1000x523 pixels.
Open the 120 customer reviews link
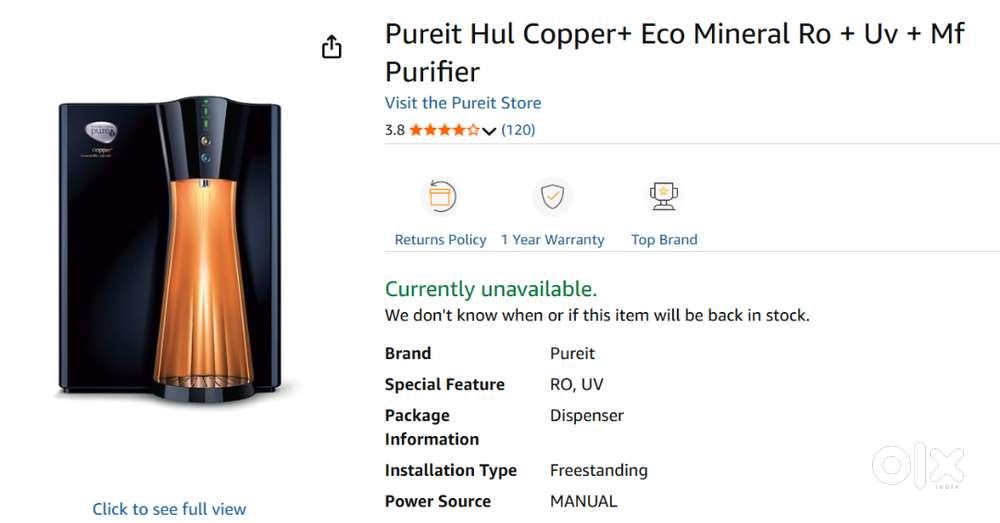pos(518,130)
